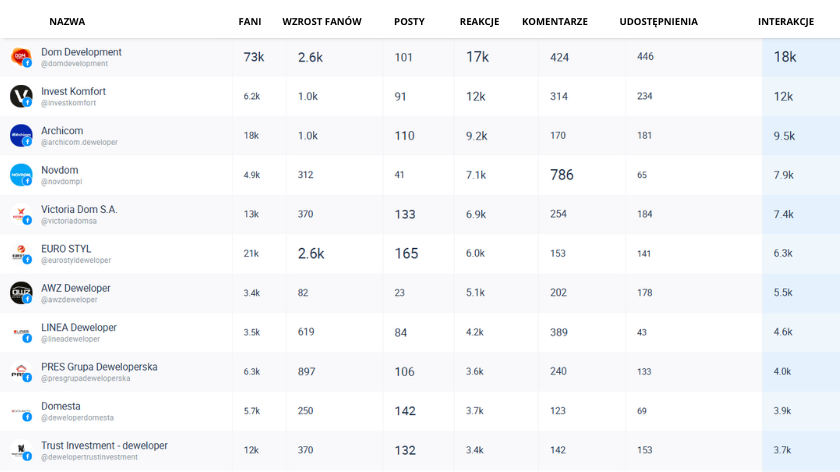Open the LINEA Deweloper page name link
Image resolution: width=840 pixels, height=472 pixels.
tap(79, 327)
